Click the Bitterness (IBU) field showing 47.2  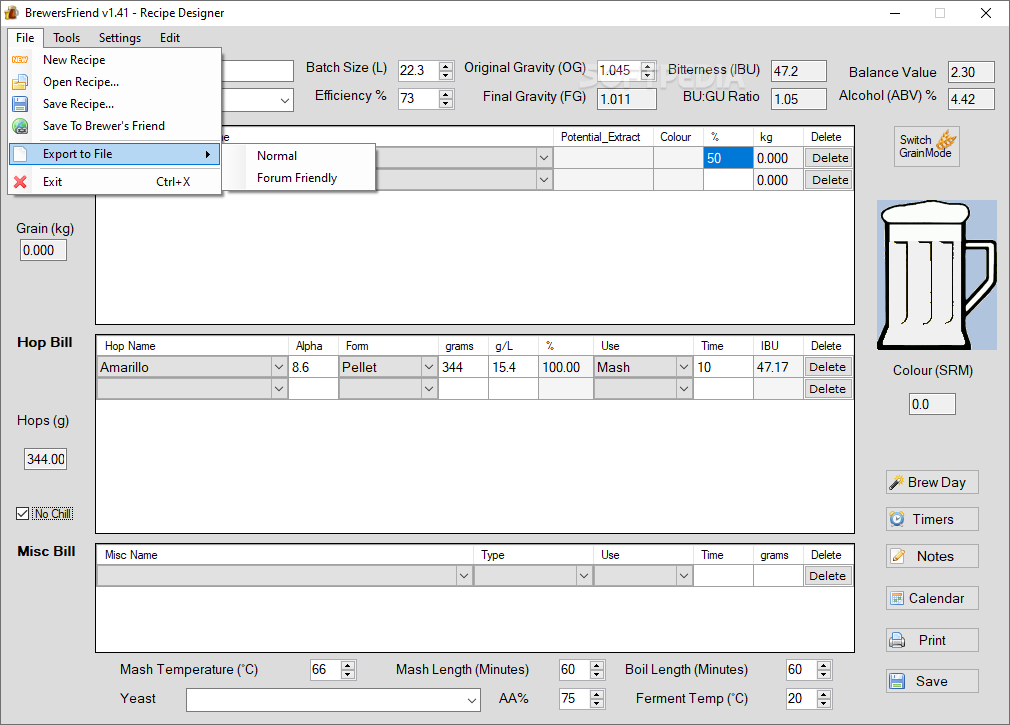799,71
